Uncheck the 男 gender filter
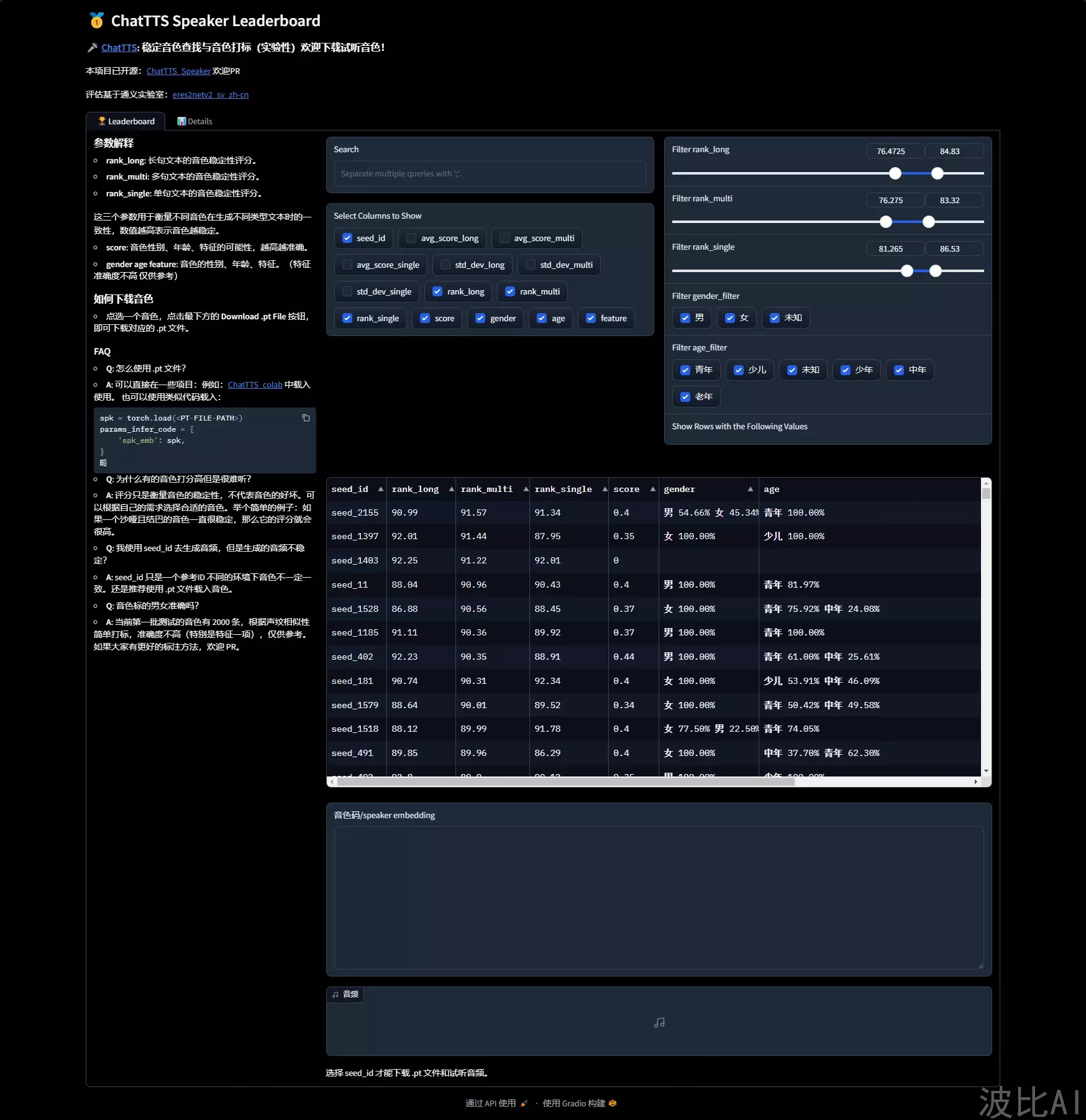The image size is (1086, 1120). [x=685, y=318]
